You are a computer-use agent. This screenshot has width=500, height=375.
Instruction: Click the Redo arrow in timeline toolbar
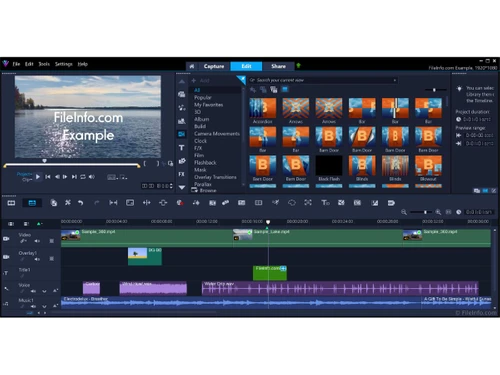pos(97,203)
